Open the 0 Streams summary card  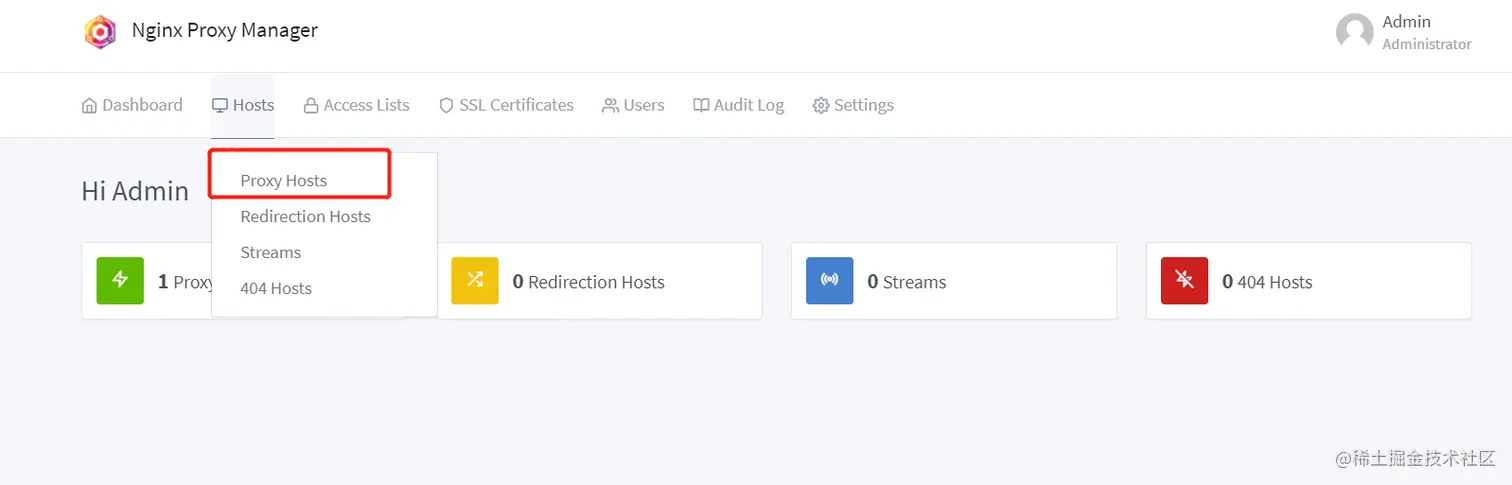tap(953, 281)
